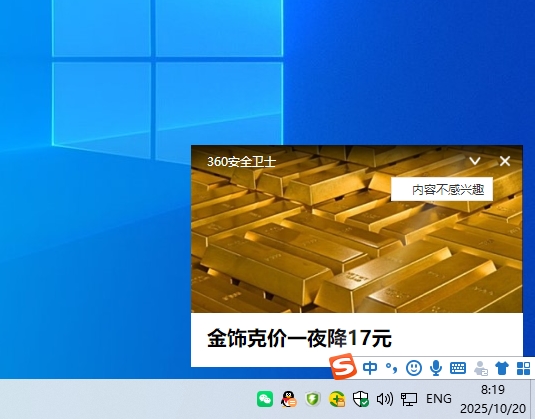Switch the ENG input language indicator
The height and width of the screenshot is (419, 535).
pos(438,399)
